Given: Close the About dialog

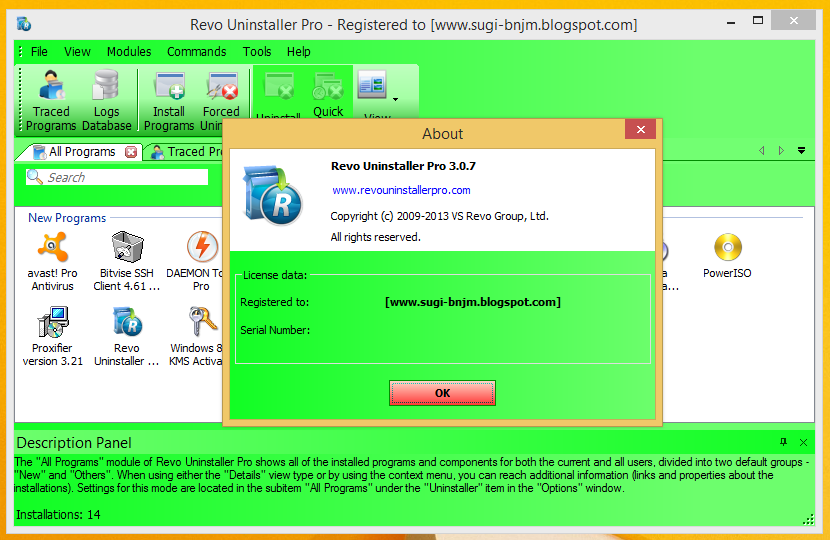Looking at the screenshot, I should click(x=640, y=130).
